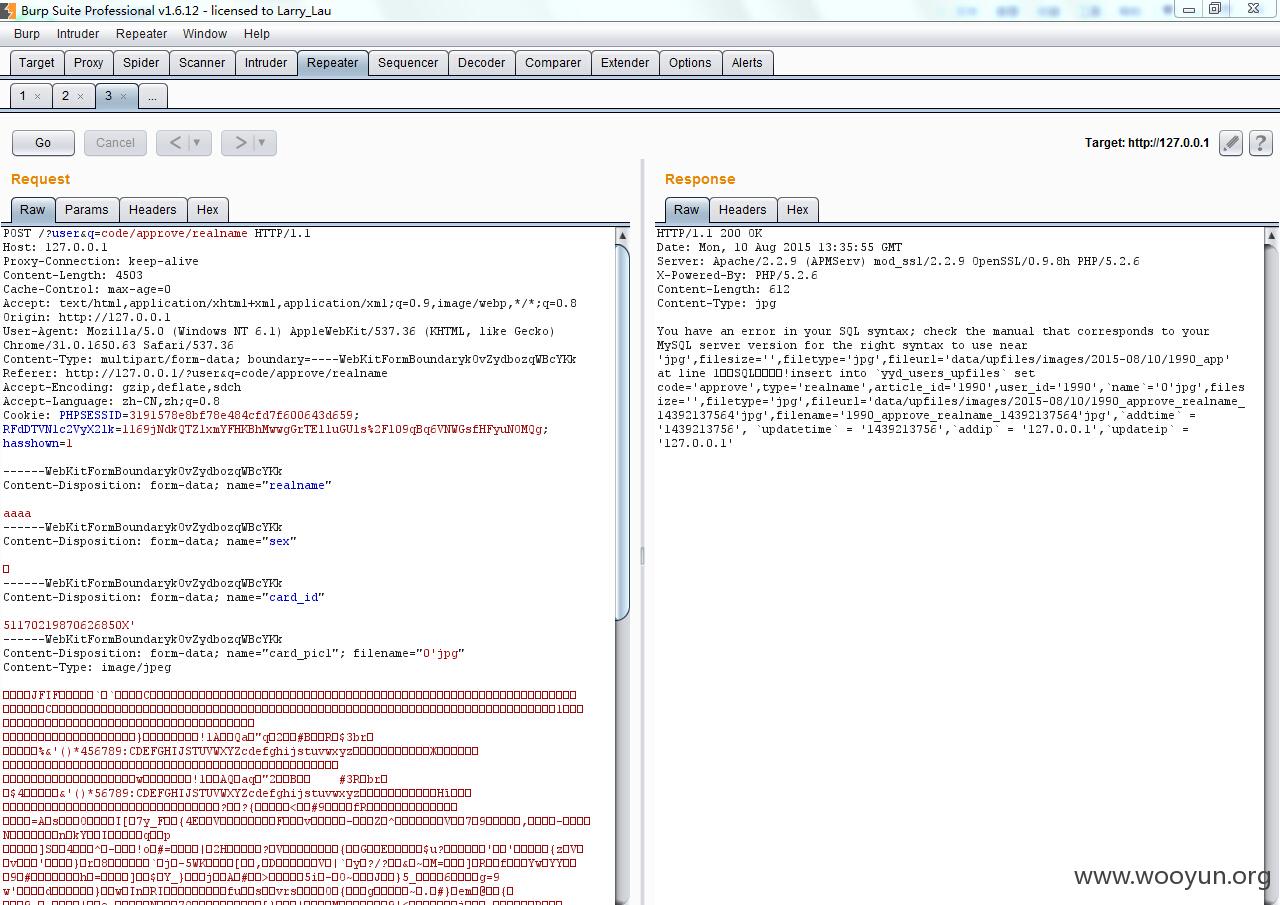Click the response Content-Type: jpg line
1280x905 pixels.
coord(716,304)
